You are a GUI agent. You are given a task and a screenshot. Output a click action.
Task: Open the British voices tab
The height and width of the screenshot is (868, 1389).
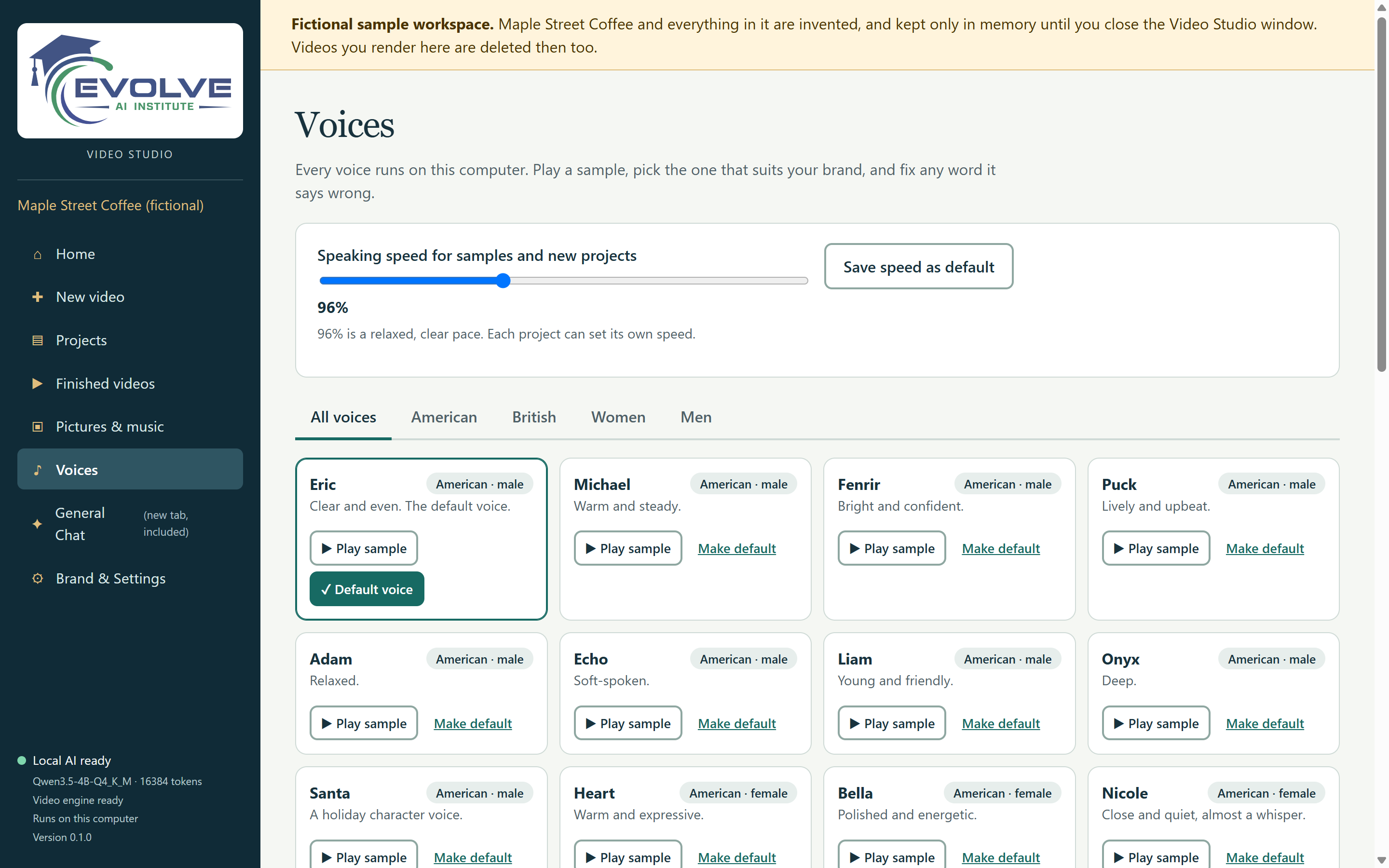tap(534, 417)
